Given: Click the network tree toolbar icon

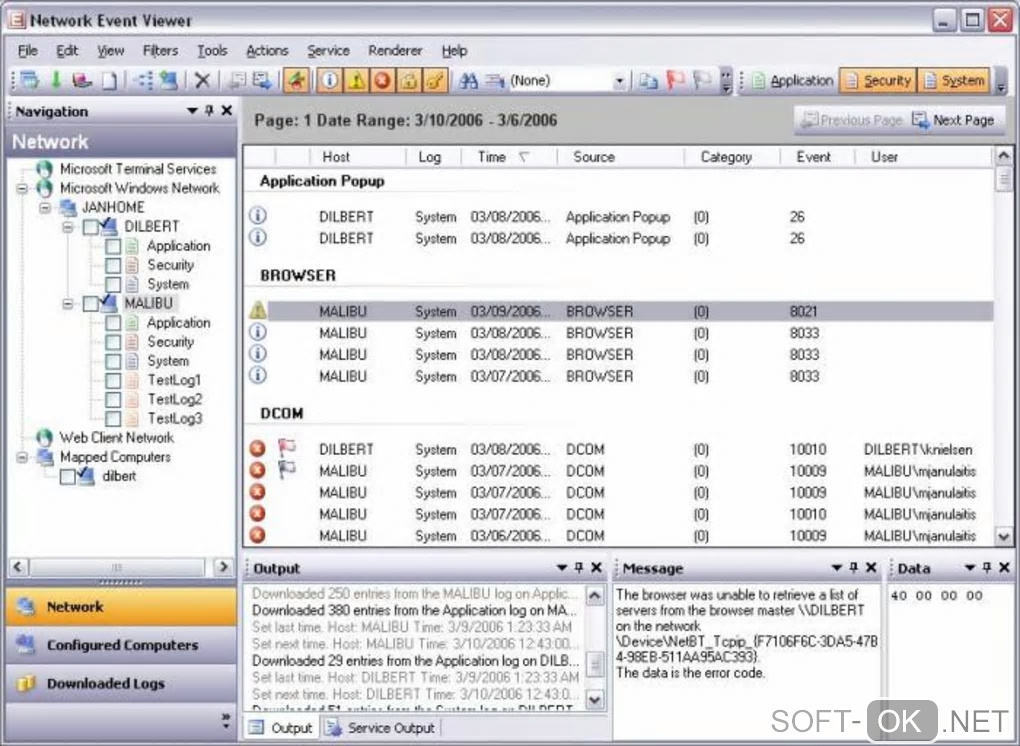Looking at the screenshot, I should pos(142,81).
